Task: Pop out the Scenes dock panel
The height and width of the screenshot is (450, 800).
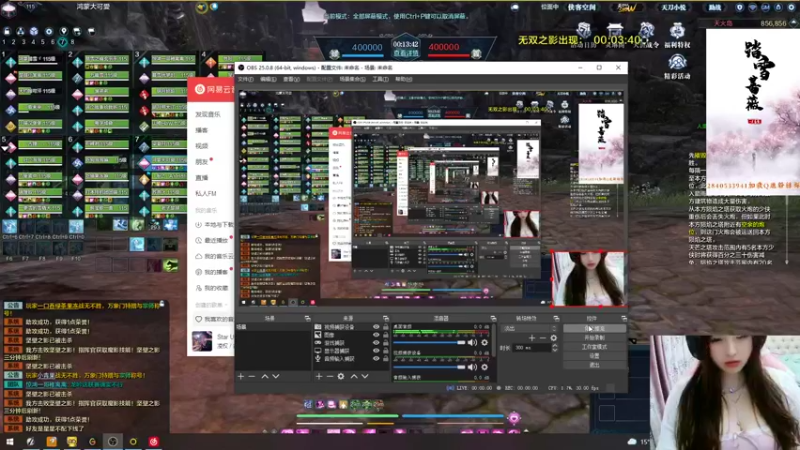Action: point(307,318)
